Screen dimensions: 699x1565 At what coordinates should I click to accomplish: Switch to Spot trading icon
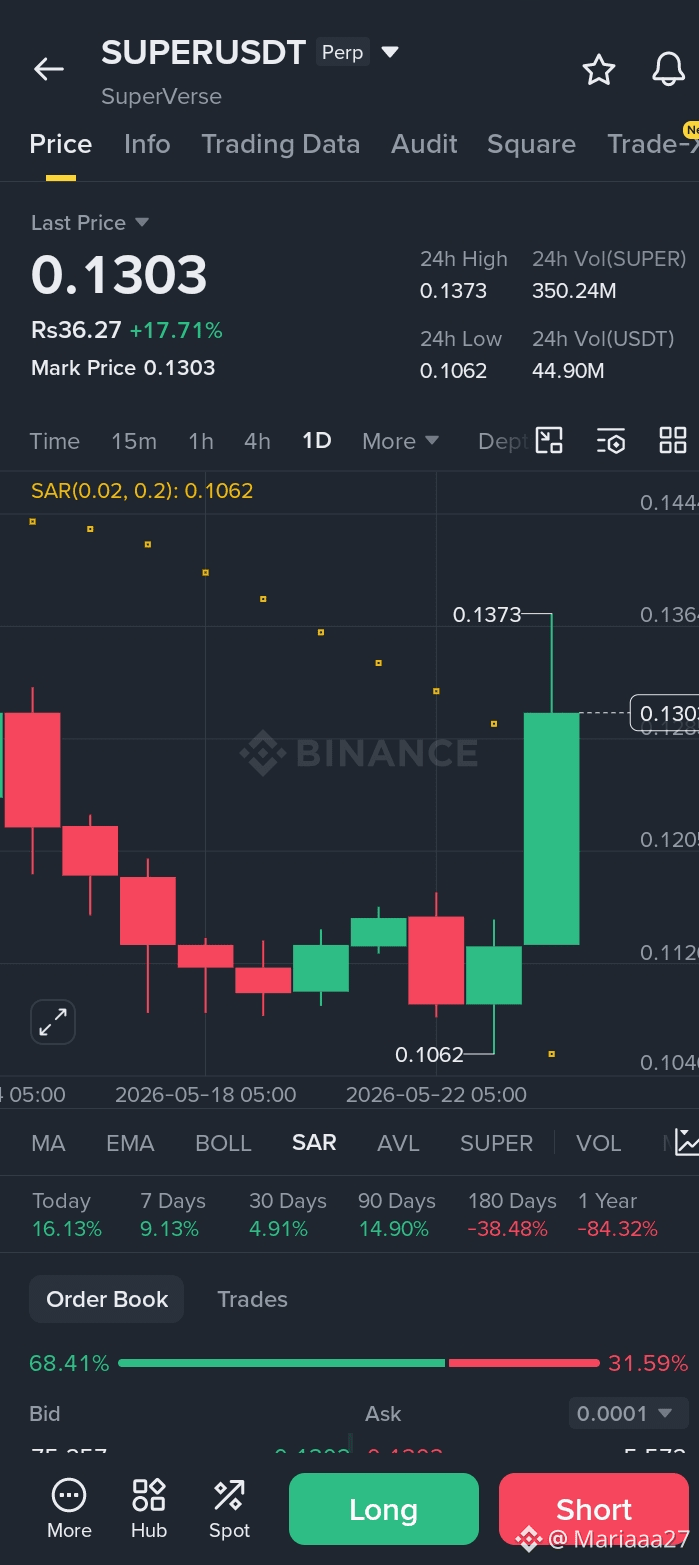point(229,1508)
